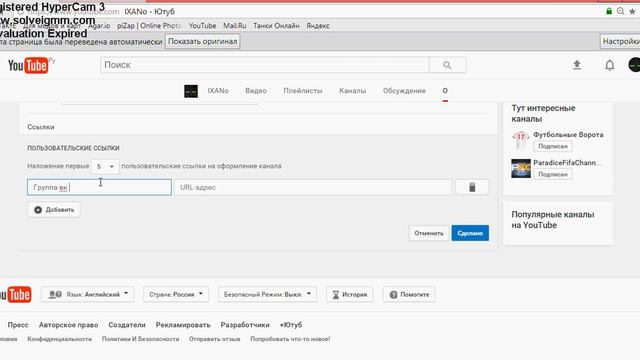Switch to the IXANo channel home tab

tap(218, 91)
